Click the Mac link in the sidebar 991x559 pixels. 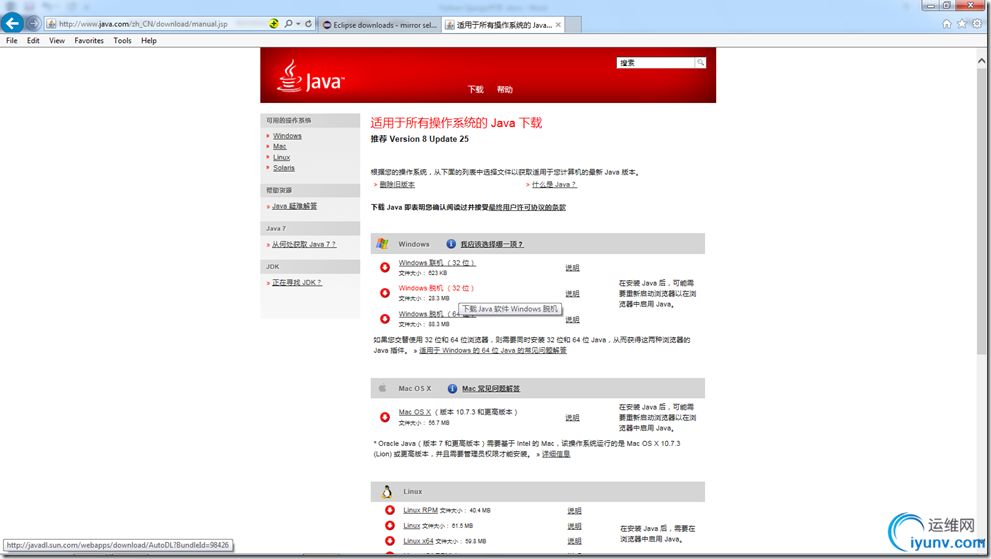280,146
